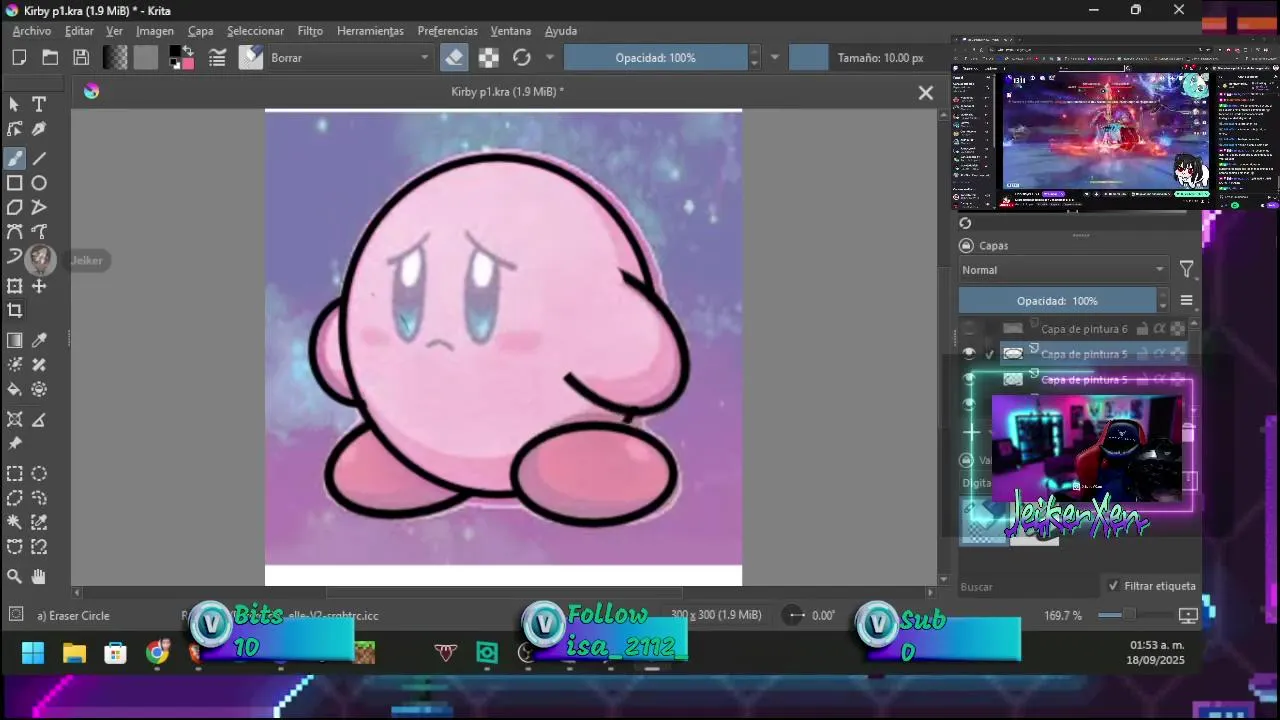Open the layers panel hamburger options menu
Image resolution: width=1280 pixels, height=720 pixels.
click(1186, 300)
